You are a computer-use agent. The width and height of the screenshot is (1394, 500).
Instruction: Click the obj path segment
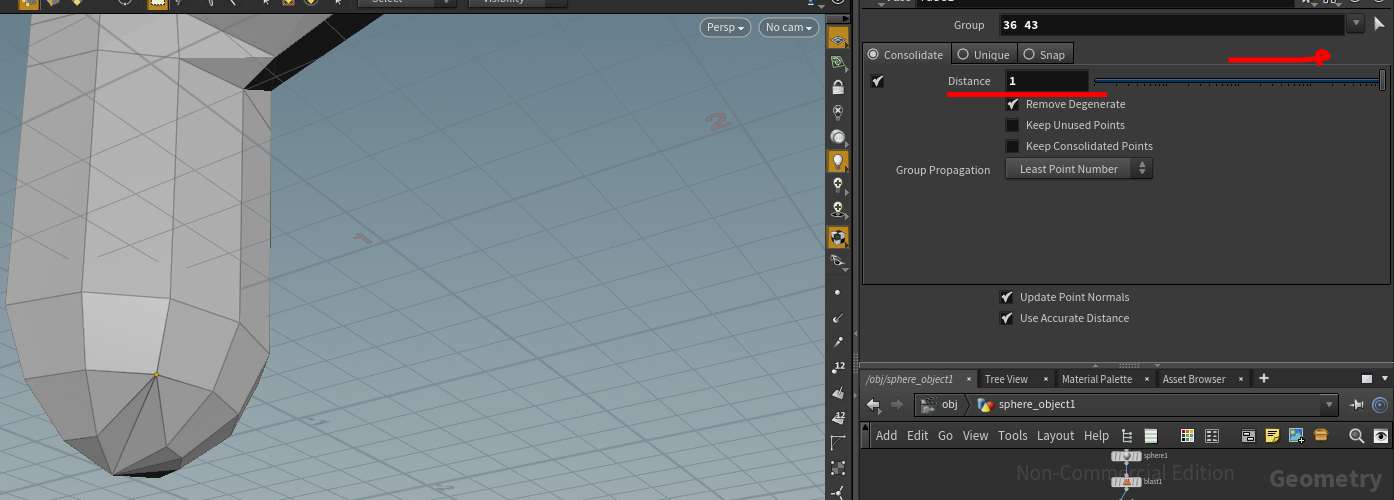pyautogui.click(x=939, y=405)
